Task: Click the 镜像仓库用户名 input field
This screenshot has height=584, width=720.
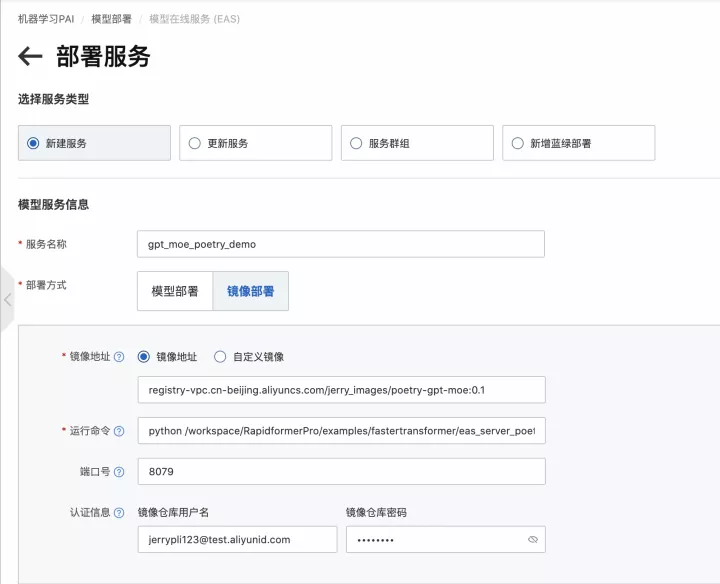Action: [237, 540]
